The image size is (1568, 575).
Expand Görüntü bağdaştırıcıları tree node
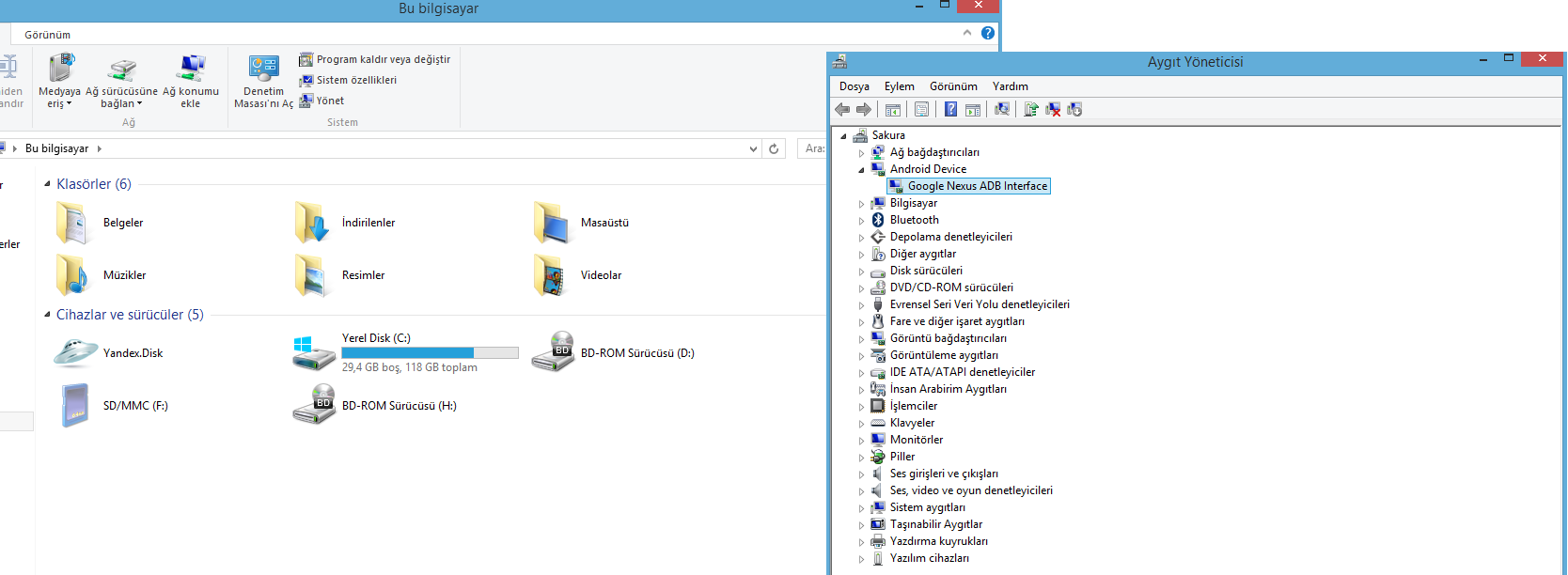[861, 339]
